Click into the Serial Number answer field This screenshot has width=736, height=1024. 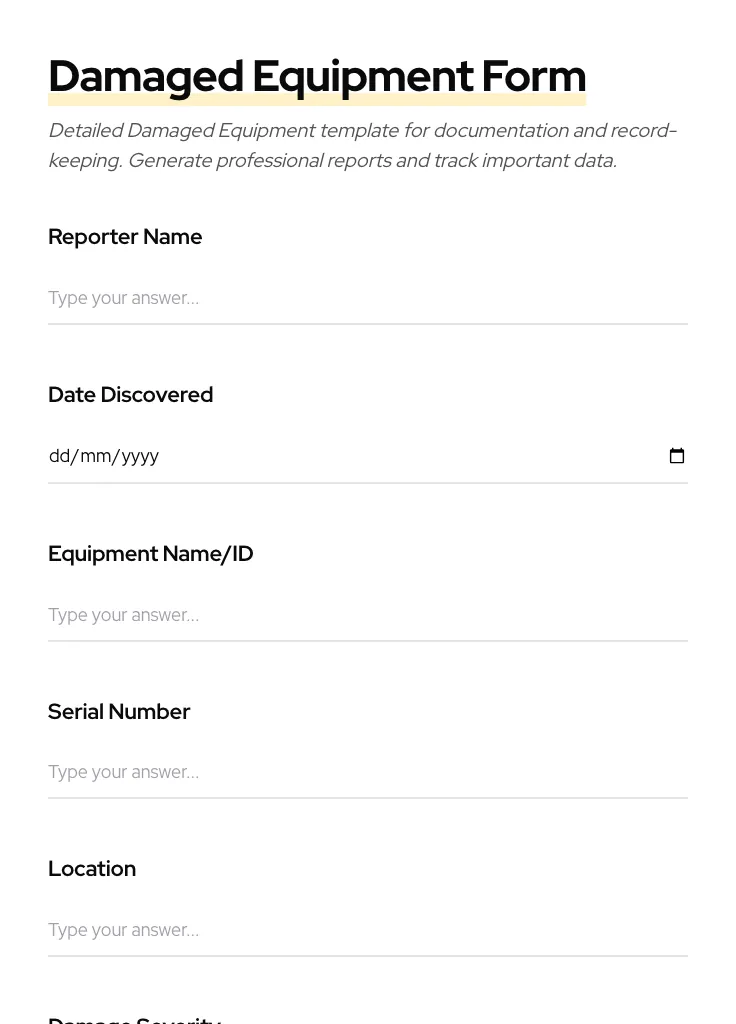[x=367, y=772]
